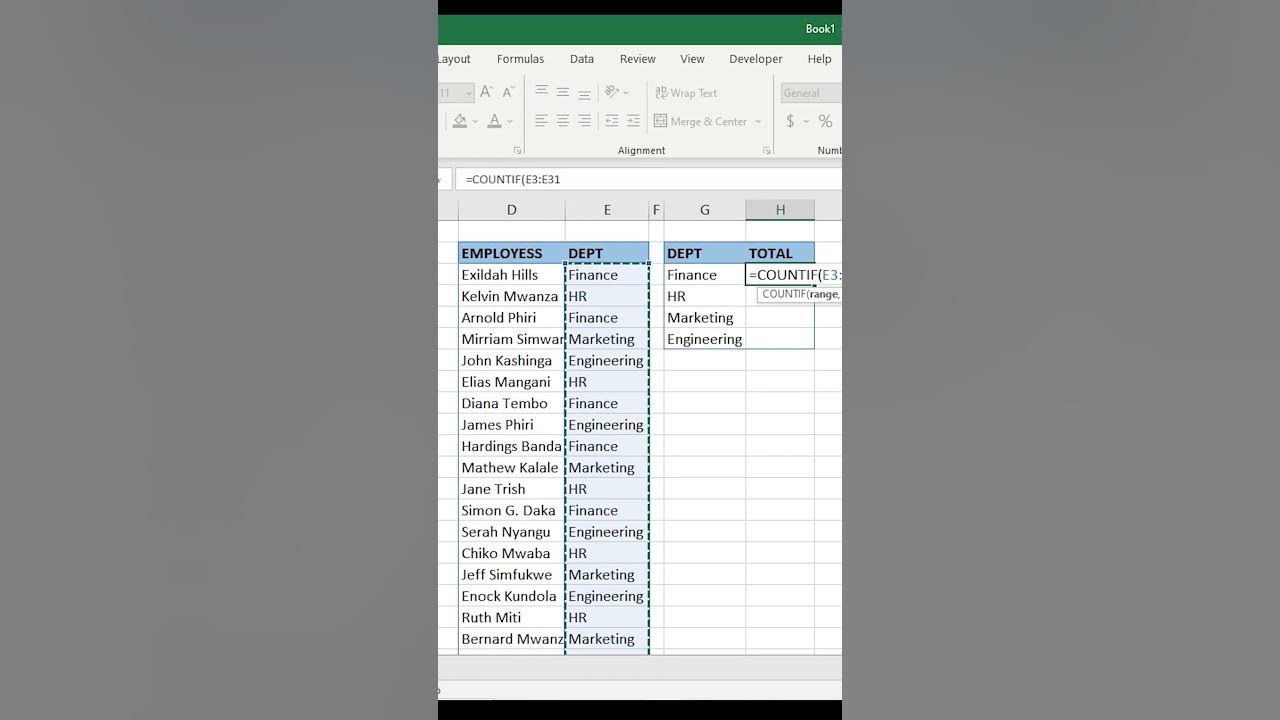Screen dimensions: 1280x720
Task: Click cell containing Jeff Simfukwe
Action: (512, 575)
